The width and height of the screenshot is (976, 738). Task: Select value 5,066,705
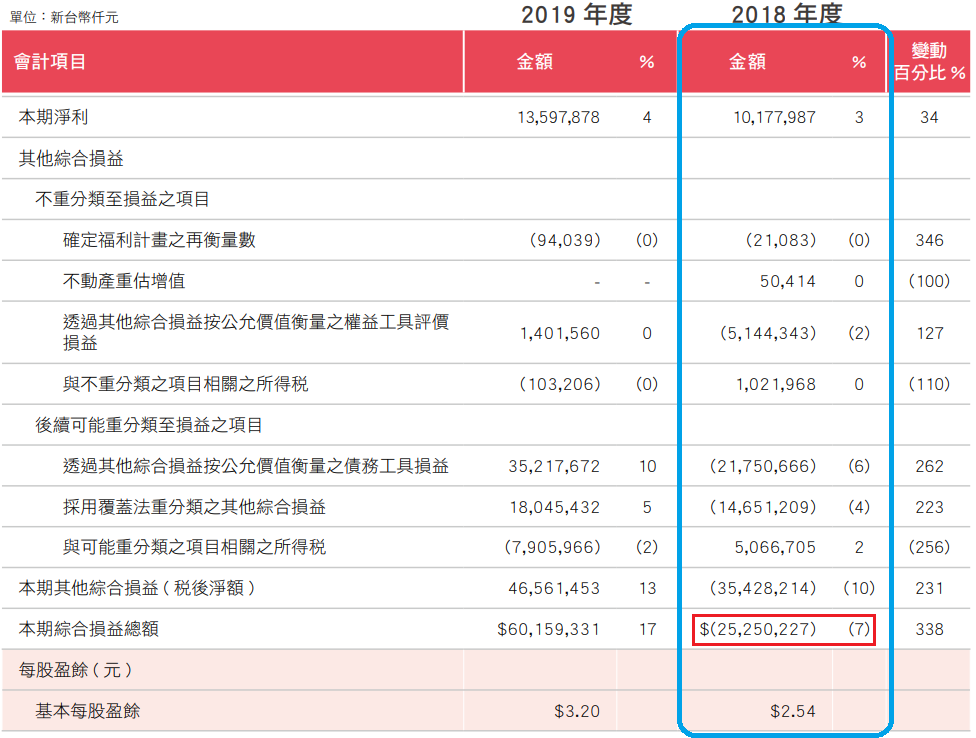(775, 548)
